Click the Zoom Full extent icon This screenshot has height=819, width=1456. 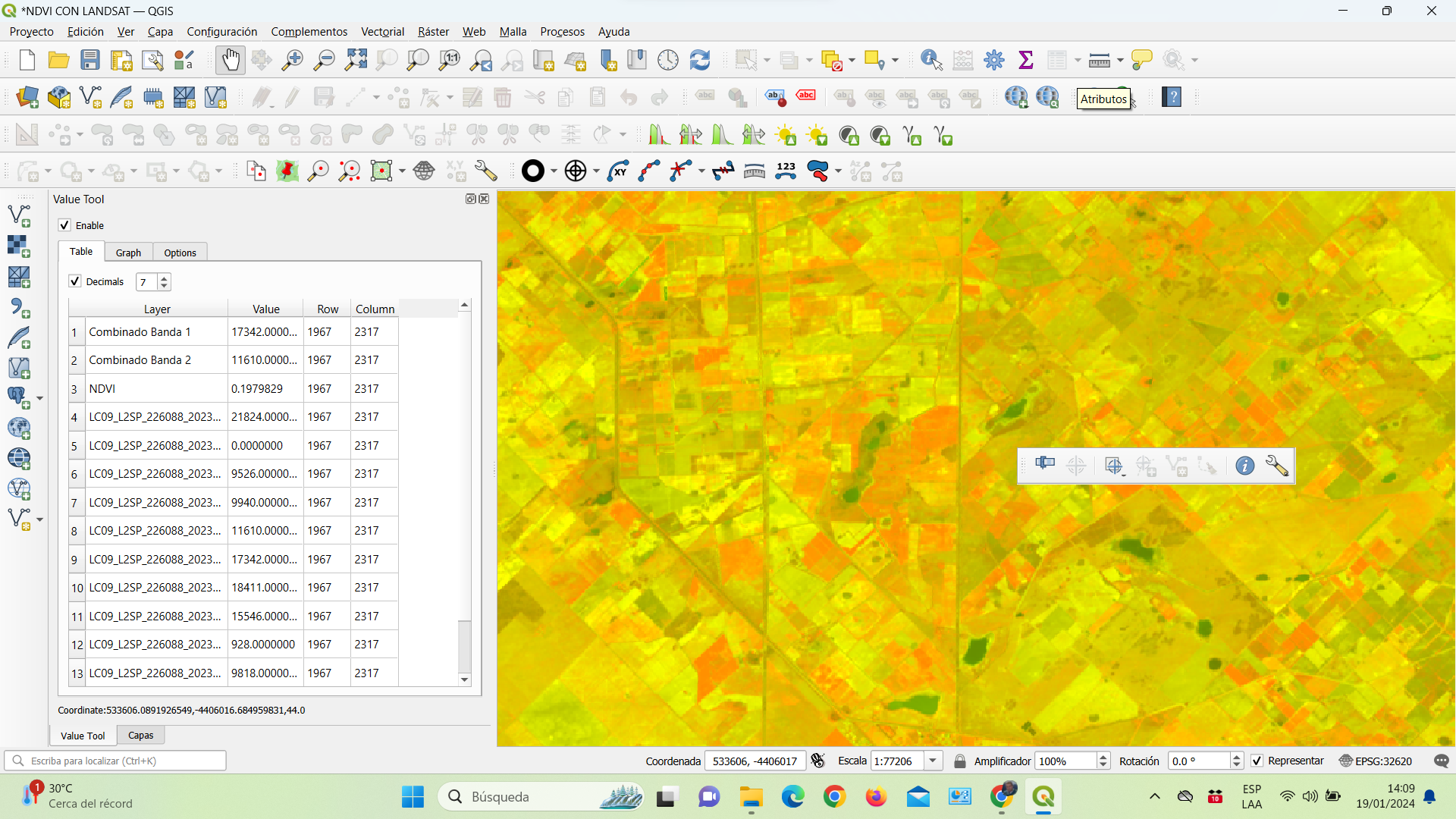(x=356, y=60)
